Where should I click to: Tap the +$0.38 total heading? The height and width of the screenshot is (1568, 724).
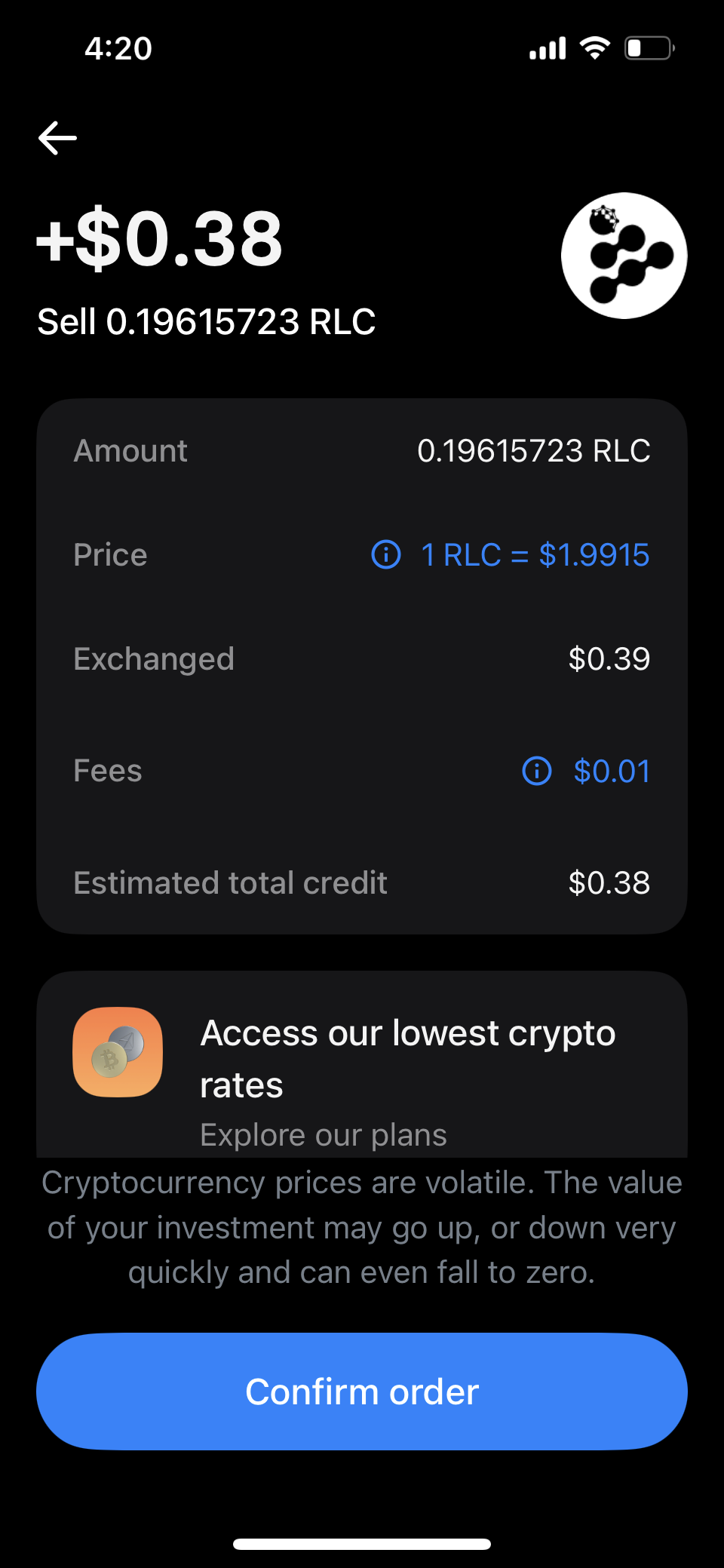(x=160, y=239)
